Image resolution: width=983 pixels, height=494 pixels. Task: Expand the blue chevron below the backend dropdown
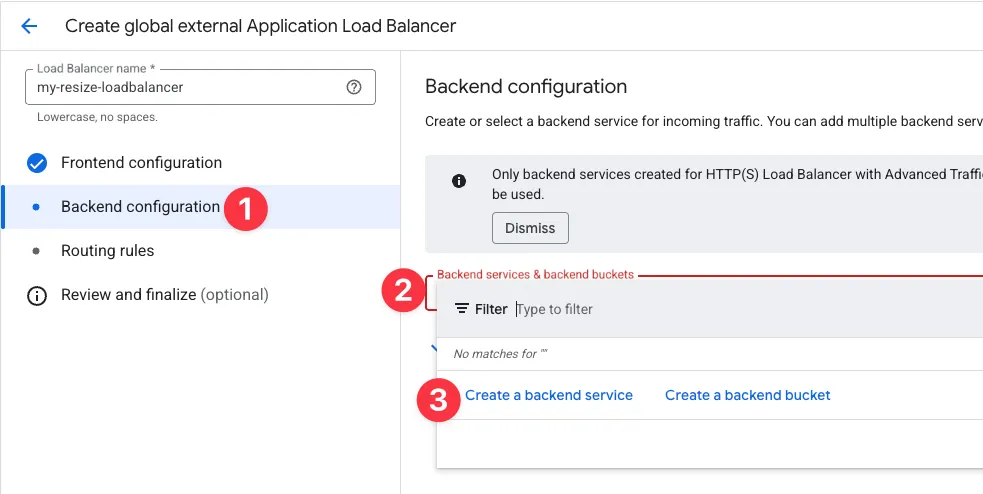432,349
